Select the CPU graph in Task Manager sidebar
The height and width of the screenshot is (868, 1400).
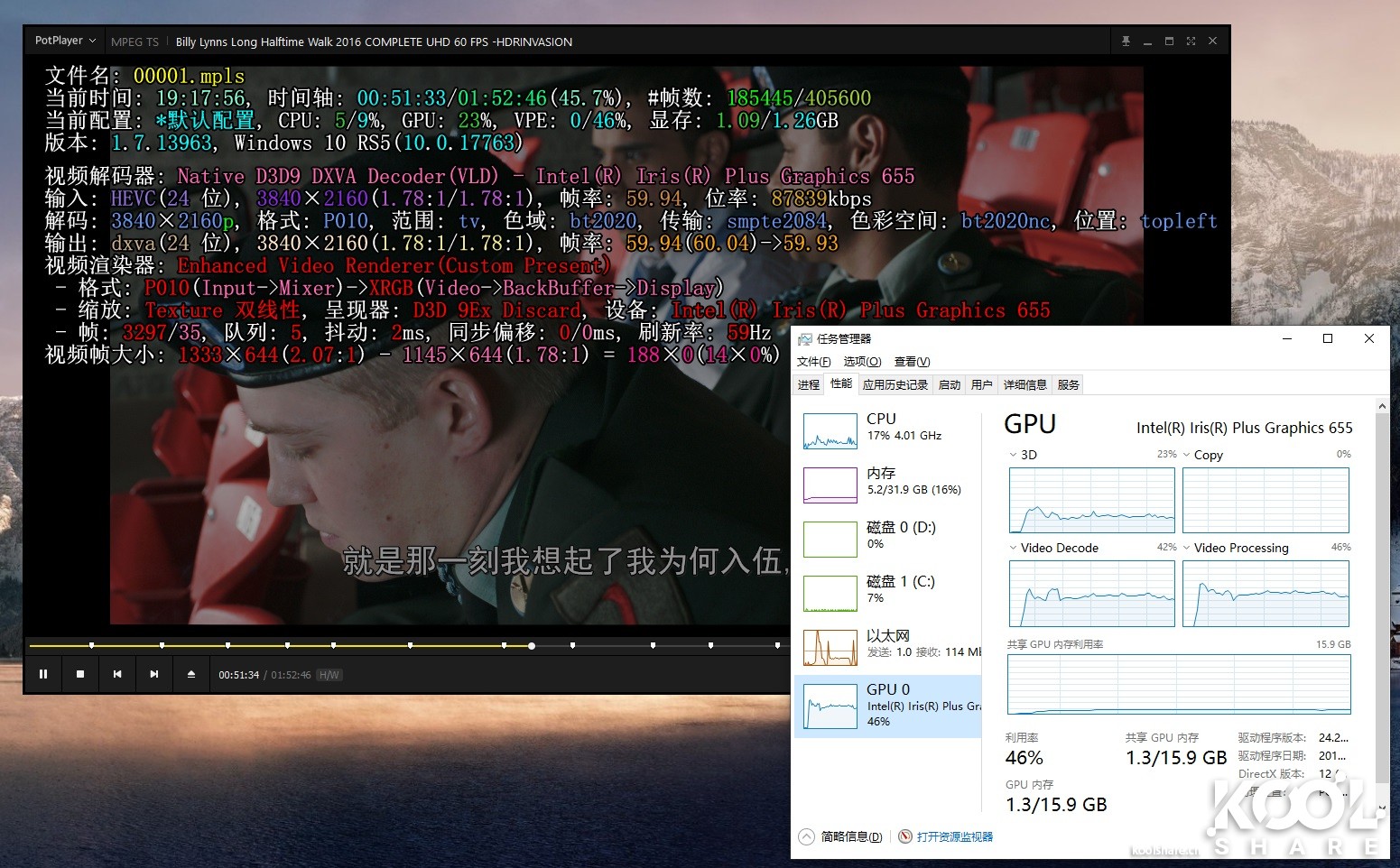tap(829, 431)
